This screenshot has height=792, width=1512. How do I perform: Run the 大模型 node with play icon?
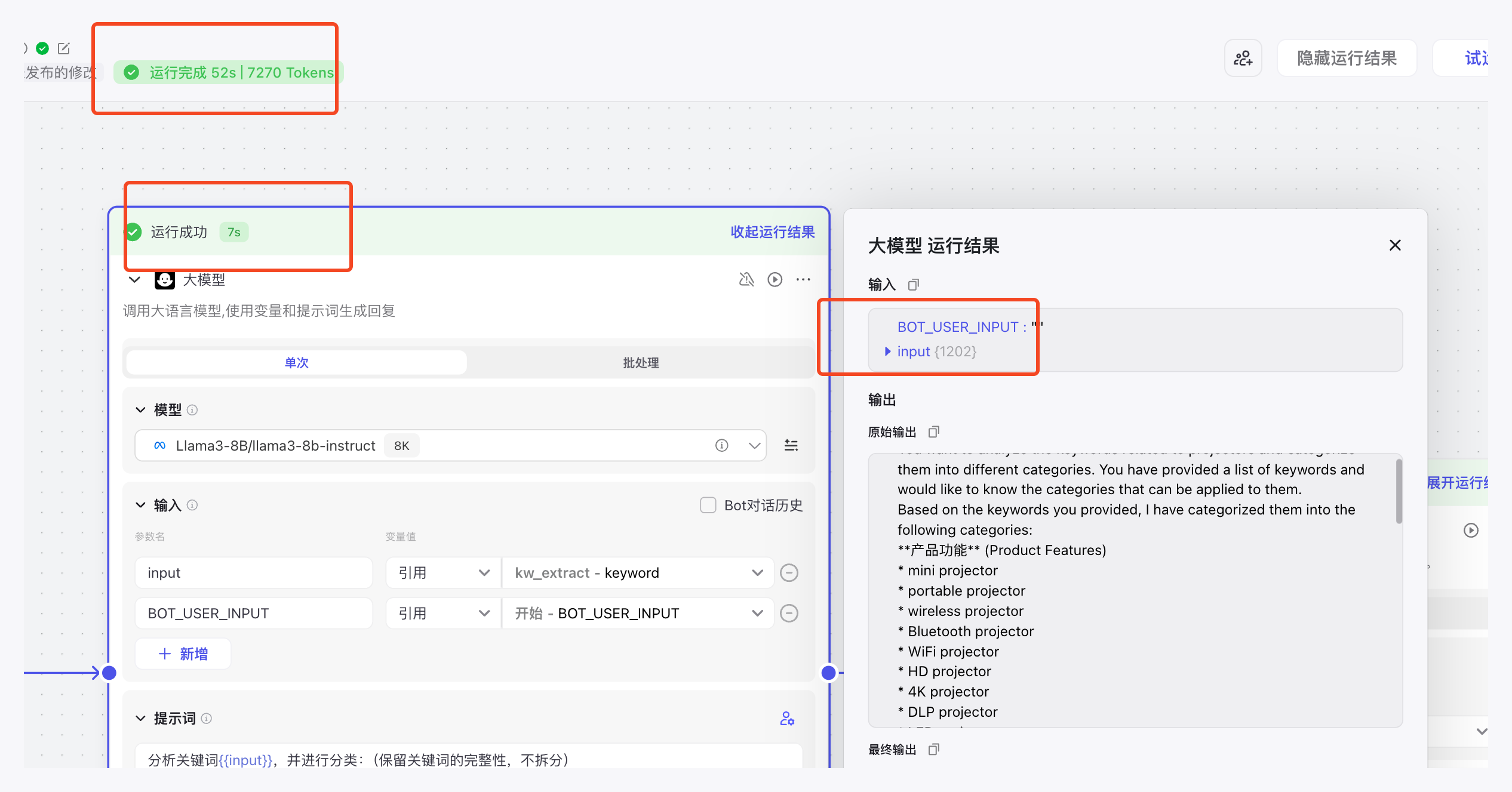775,279
